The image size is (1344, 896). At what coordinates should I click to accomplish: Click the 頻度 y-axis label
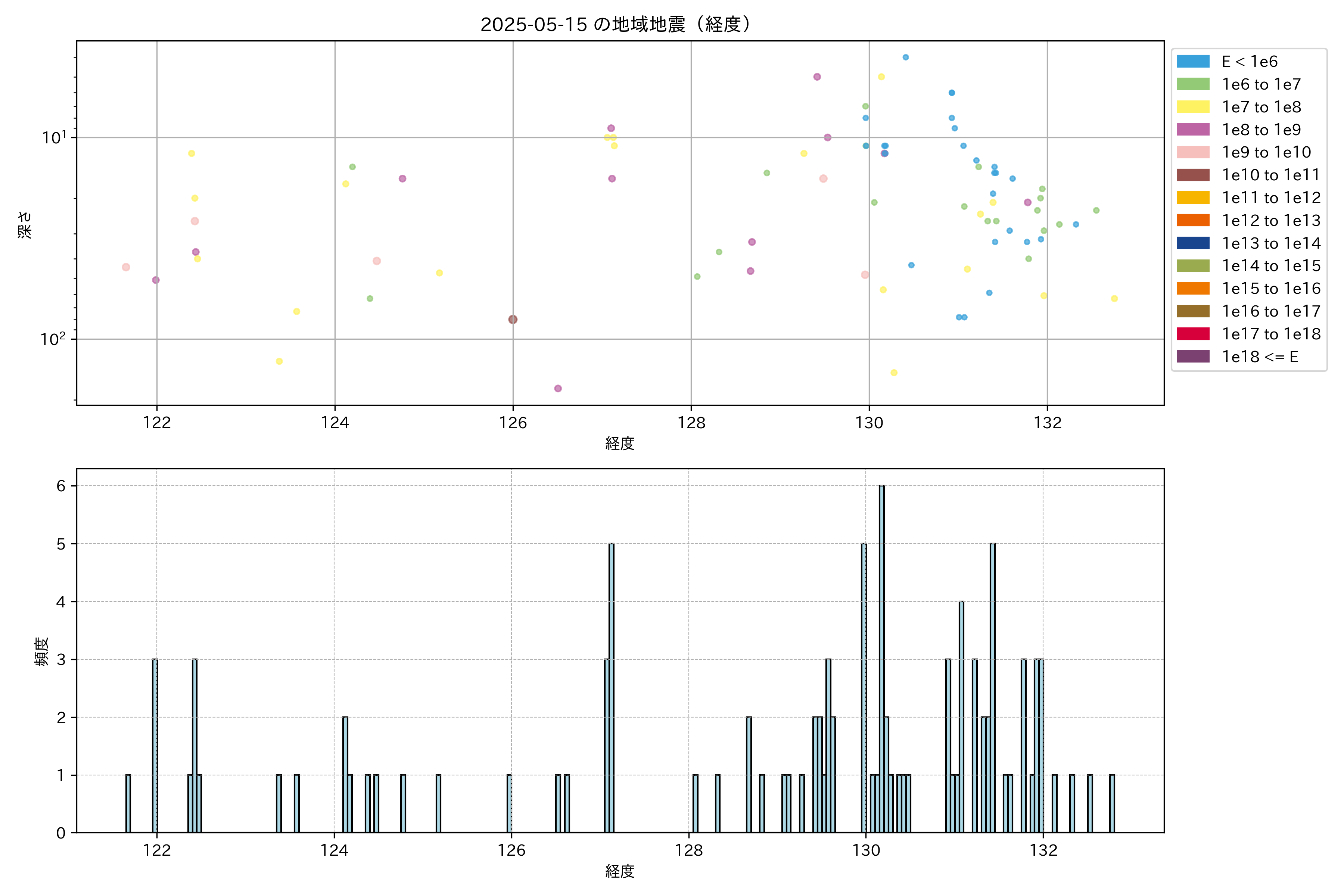pyautogui.click(x=41, y=651)
